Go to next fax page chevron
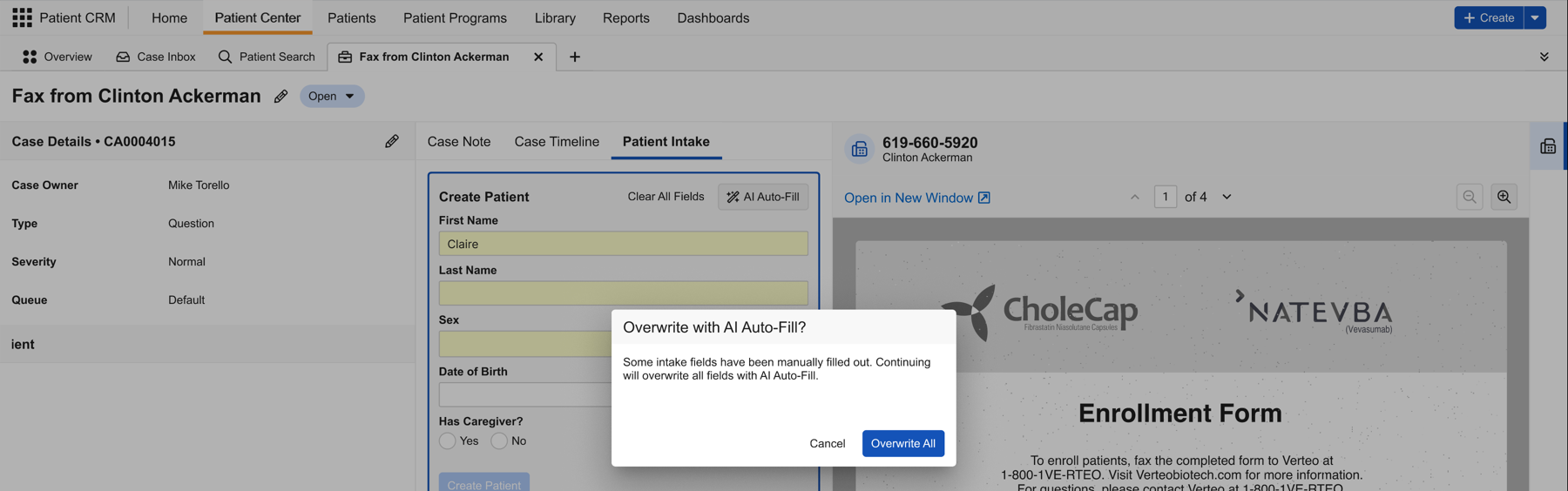The width and height of the screenshot is (1568, 491). click(x=1227, y=197)
